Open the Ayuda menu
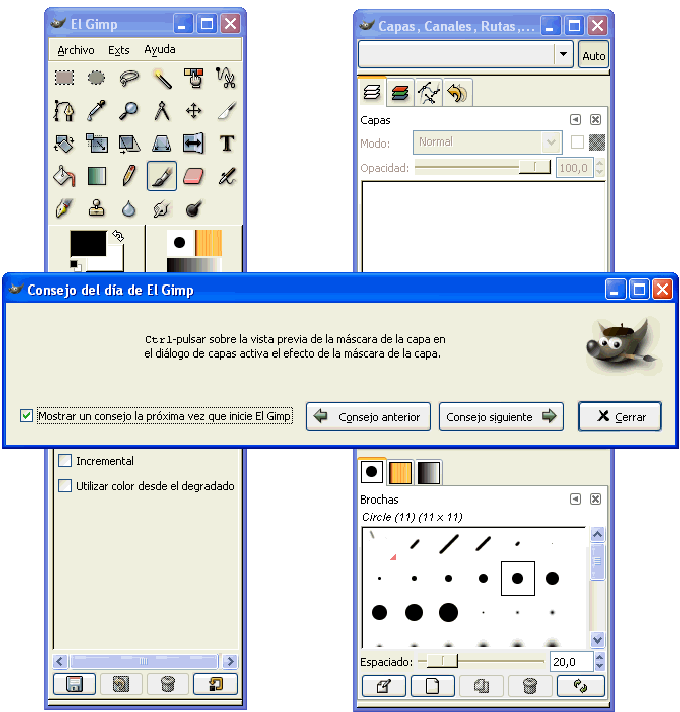 tap(160, 49)
